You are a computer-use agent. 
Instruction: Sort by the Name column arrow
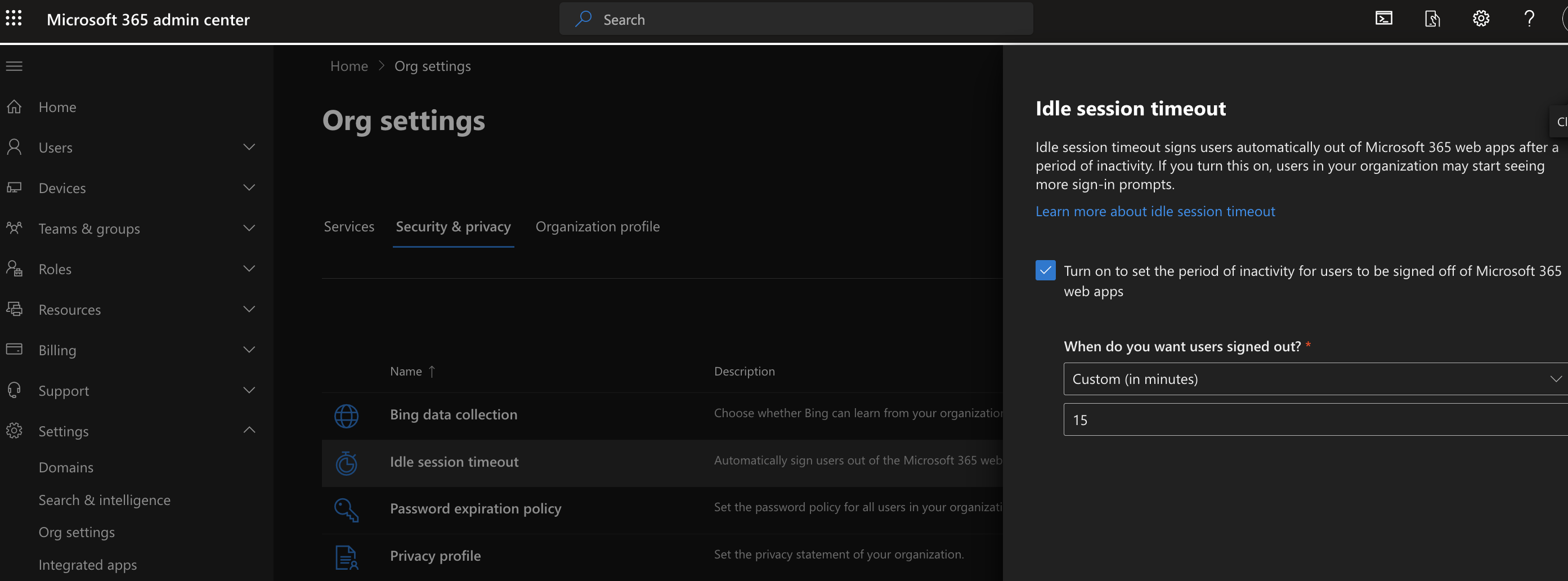(432, 371)
